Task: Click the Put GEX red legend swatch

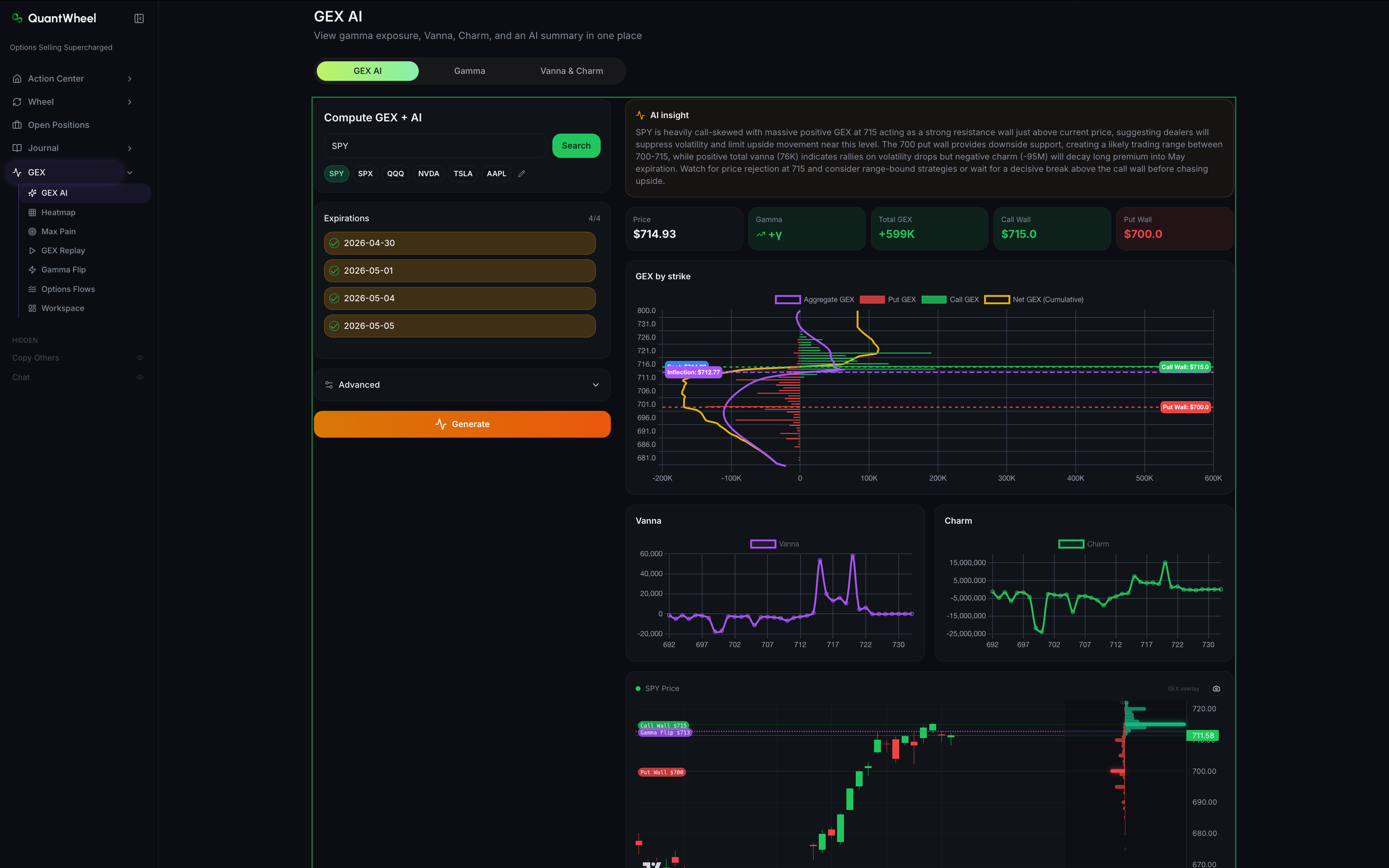Action: pyautogui.click(x=872, y=300)
